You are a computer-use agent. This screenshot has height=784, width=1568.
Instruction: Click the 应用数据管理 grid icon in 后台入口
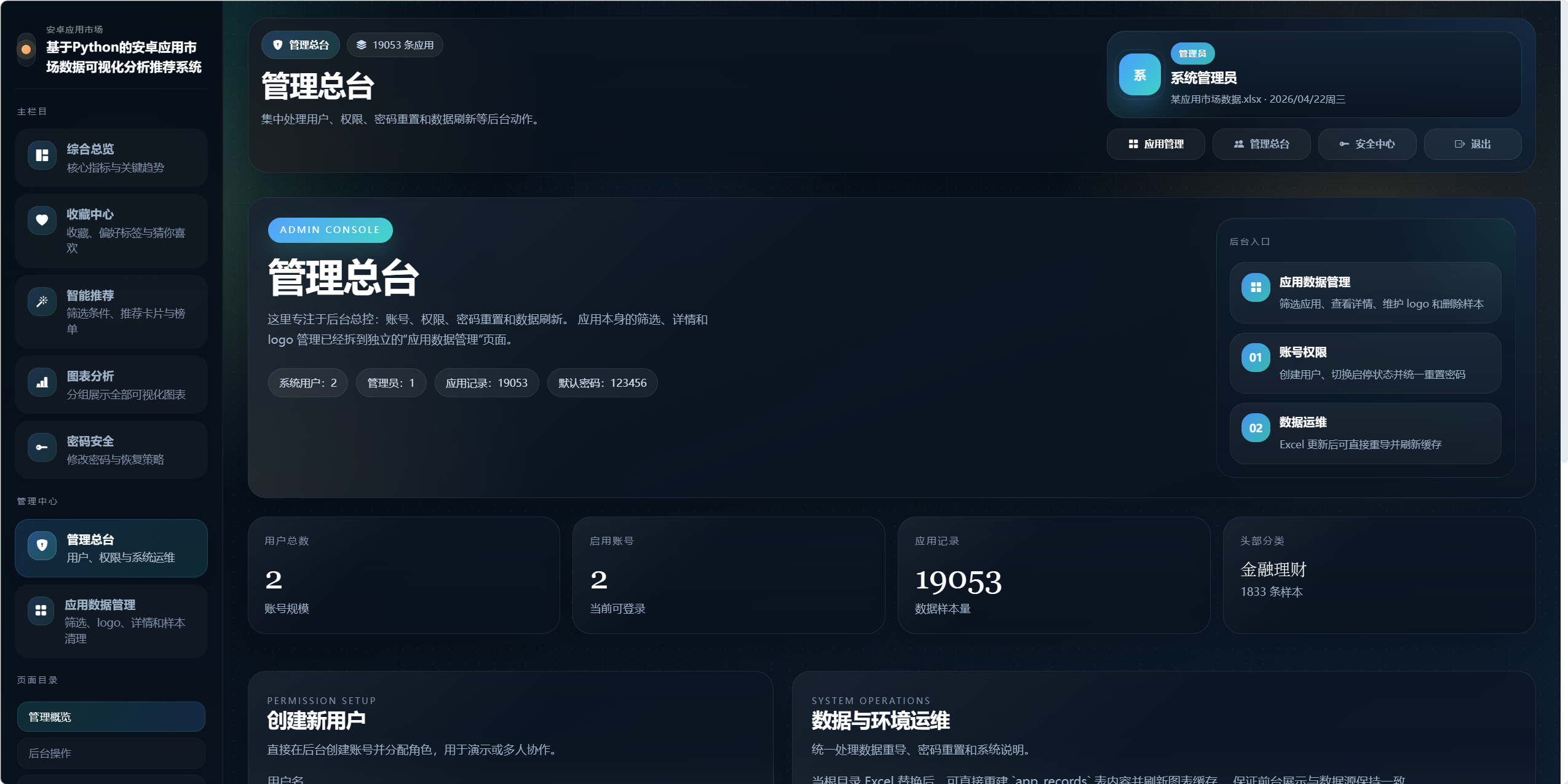[x=1256, y=287]
